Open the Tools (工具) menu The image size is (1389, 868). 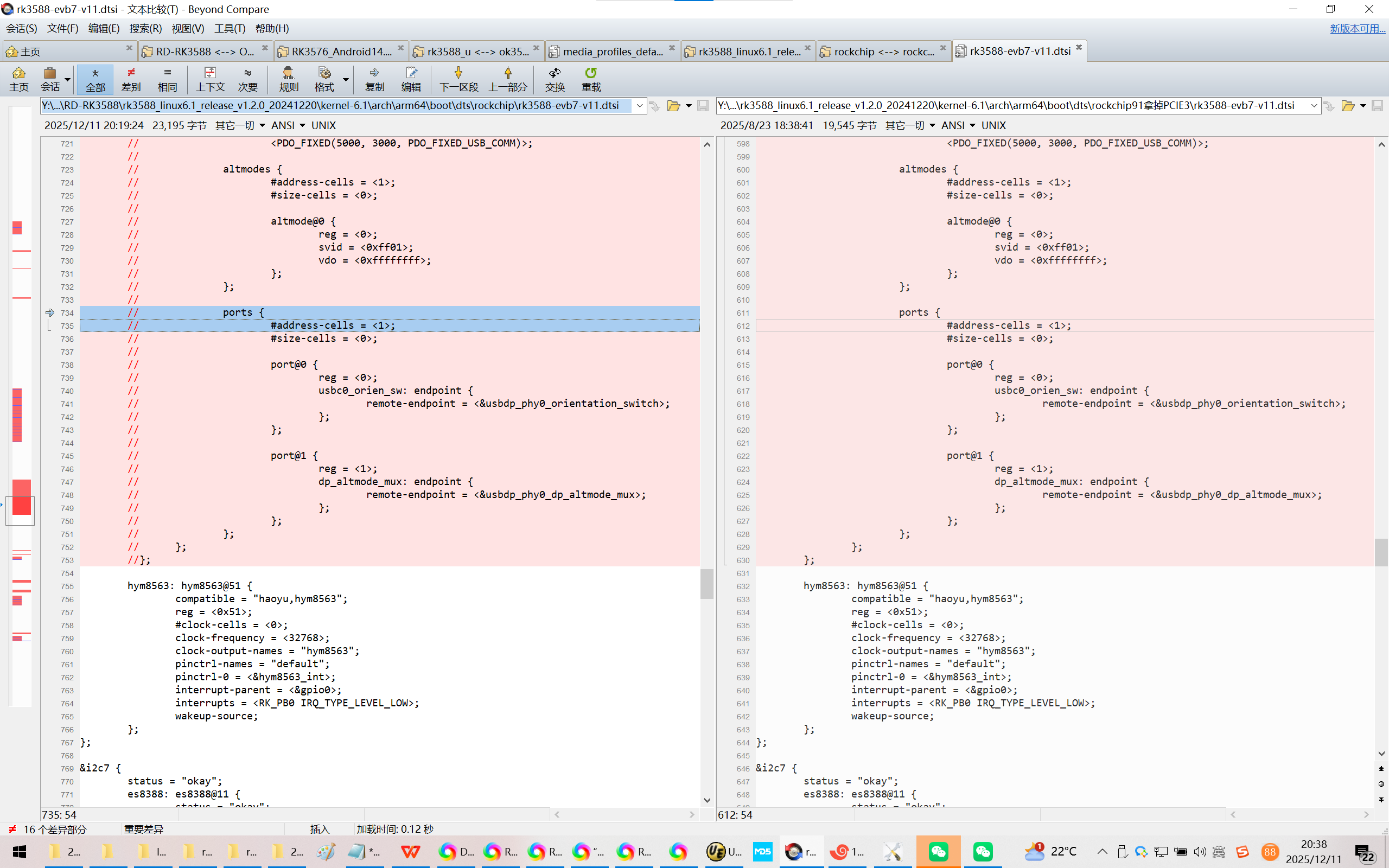[229, 28]
